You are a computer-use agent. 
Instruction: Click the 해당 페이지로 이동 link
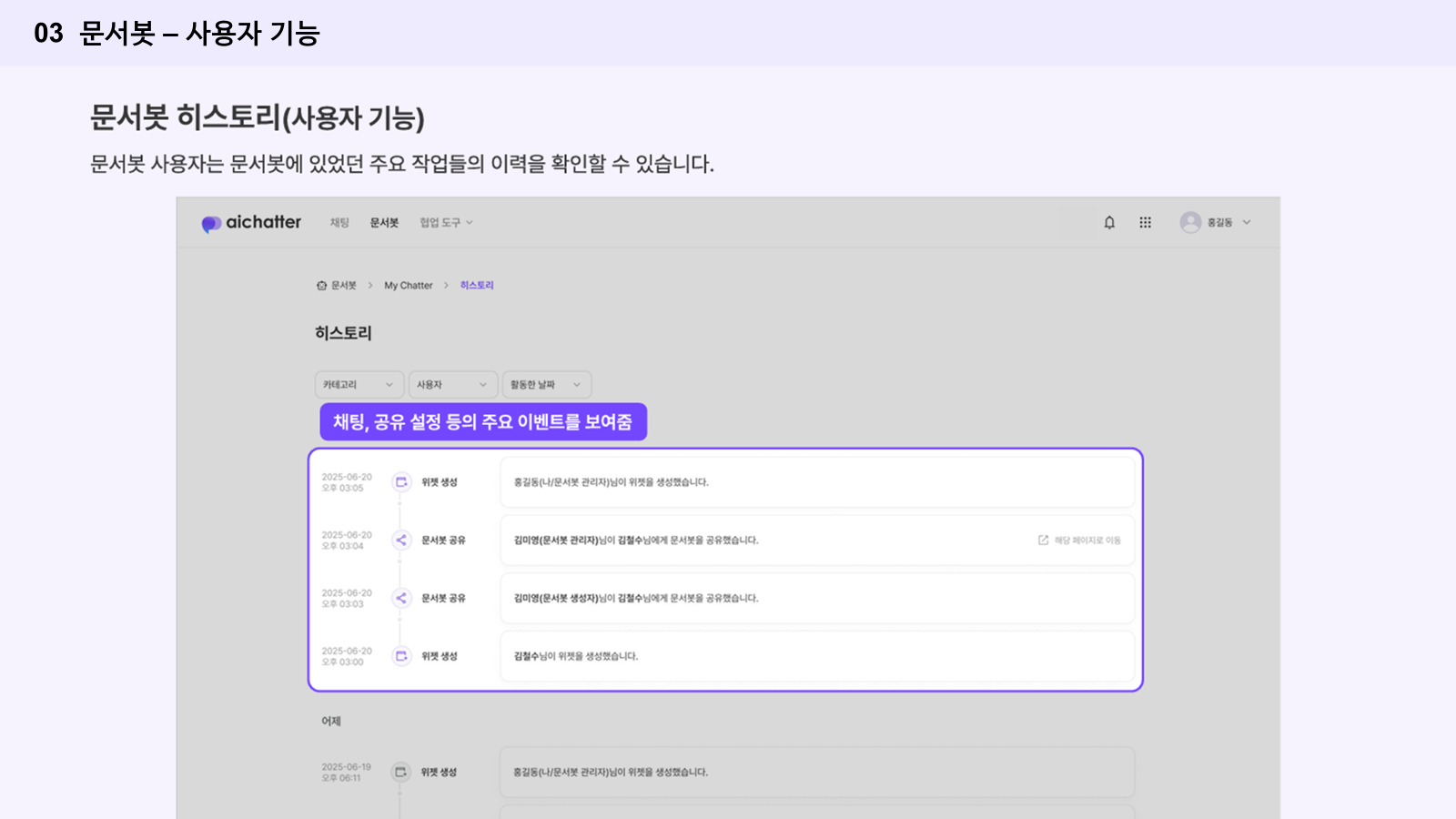[1080, 541]
